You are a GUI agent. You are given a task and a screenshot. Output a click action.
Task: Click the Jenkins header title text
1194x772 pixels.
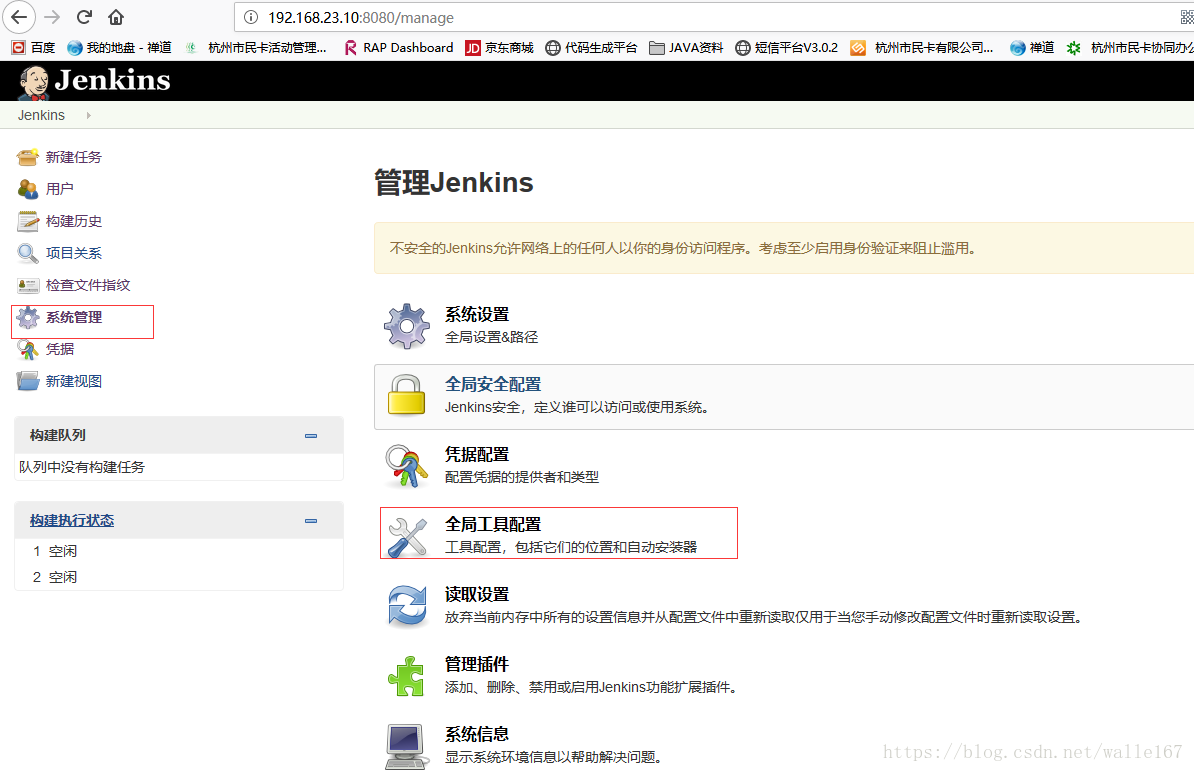point(113,80)
